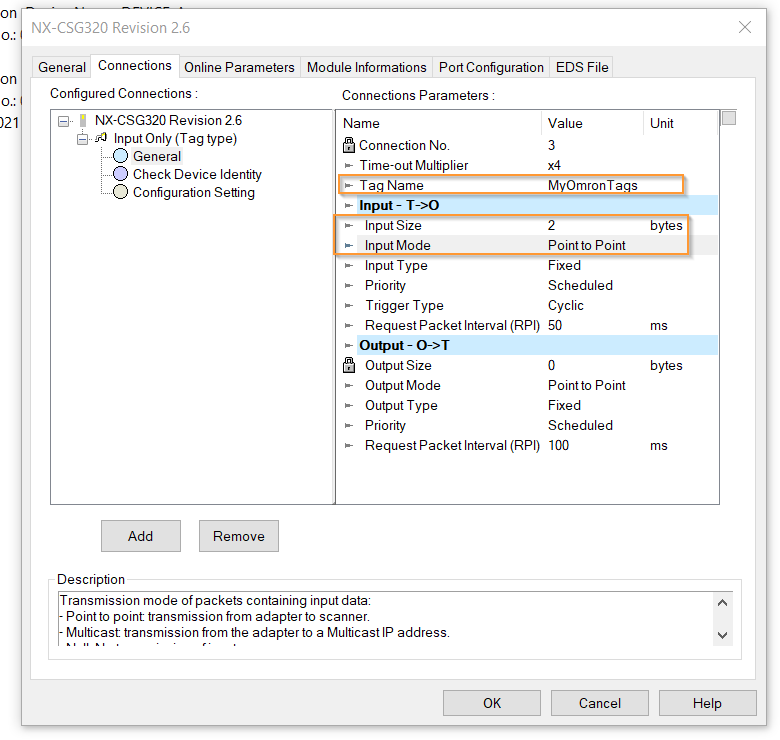The height and width of the screenshot is (740, 780).
Task: Select Check Device Identity in the tree
Action: (197, 175)
